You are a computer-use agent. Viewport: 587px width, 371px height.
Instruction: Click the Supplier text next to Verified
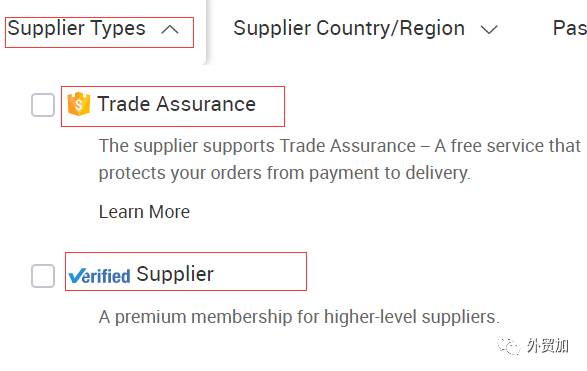(x=175, y=274)
